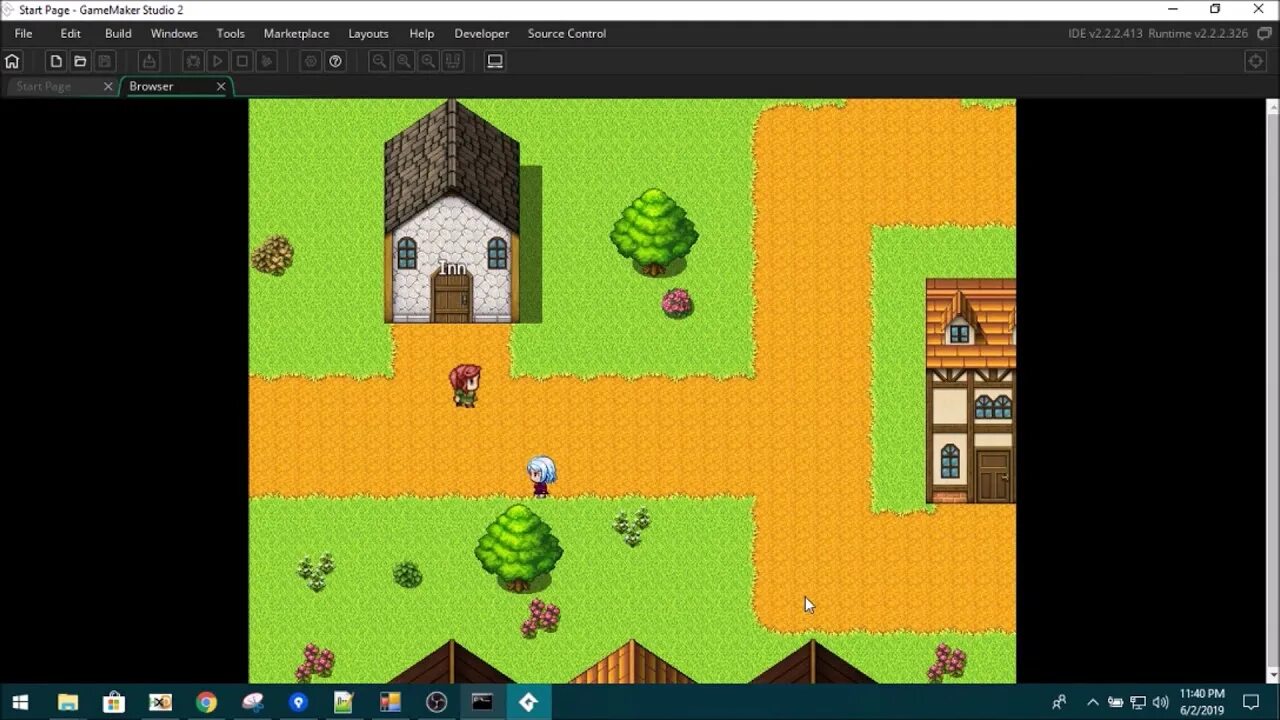Image resolution: width=1280 pixels, height=720 pixels.
Task: Open the Marketplace menu
Action: tap(296, 33)
